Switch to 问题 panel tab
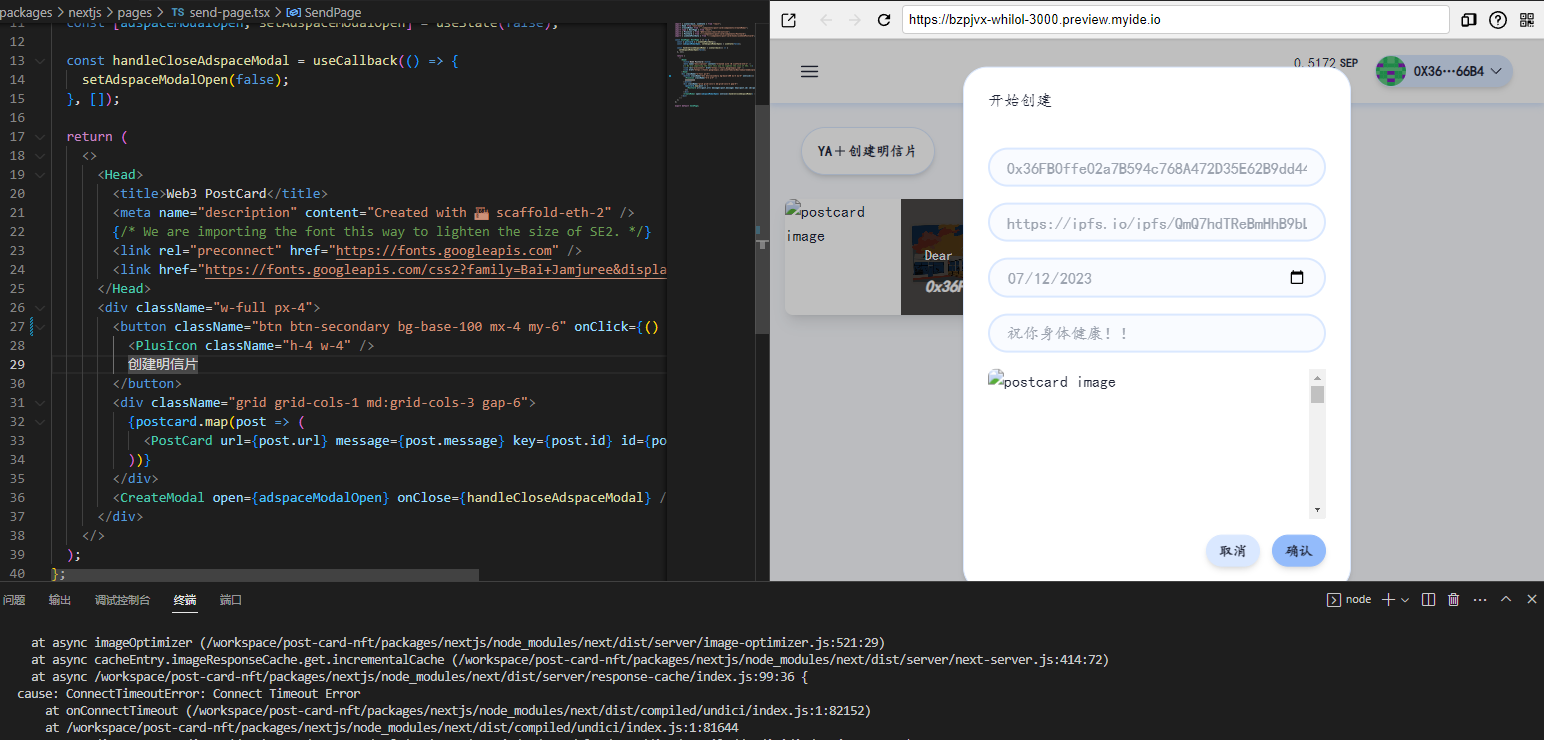Screen dimensions: 1544x740 tap(14, 600)
